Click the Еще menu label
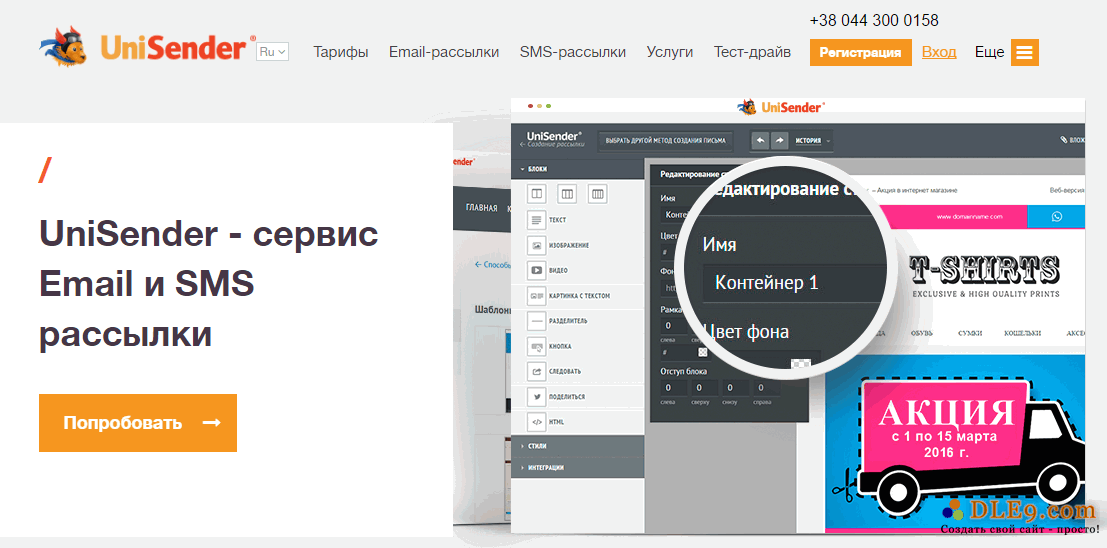1107x548 pixels. [x=989, y=52]
